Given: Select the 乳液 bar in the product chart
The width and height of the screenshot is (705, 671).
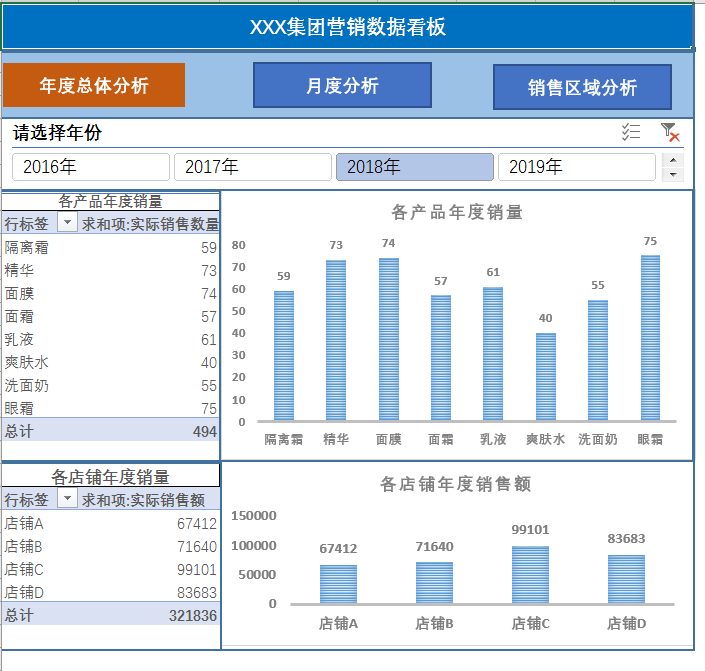Looking at the screenshot, I should [x=493, y=353].
